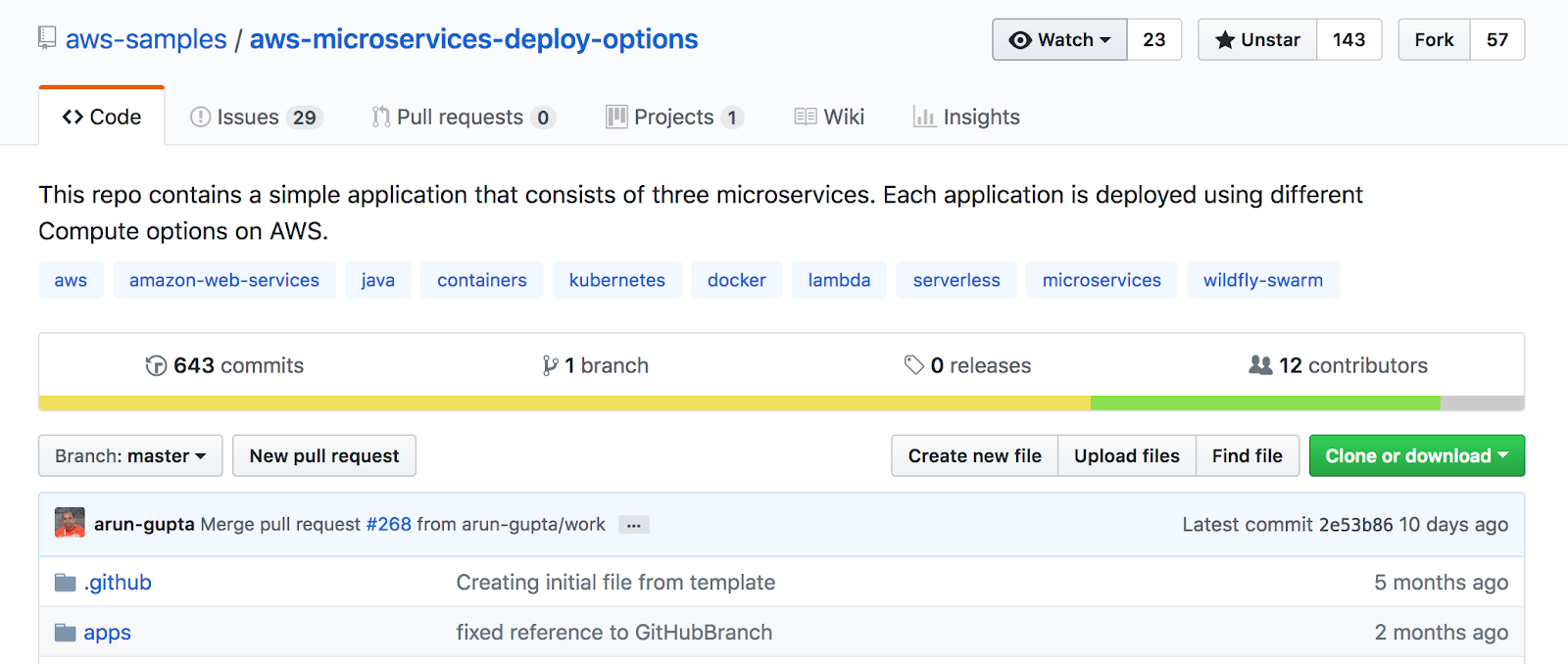The height and width of the screenshot is (664, 1568).
Task: Click the contributors people icon
Action: pos(1260,365)
